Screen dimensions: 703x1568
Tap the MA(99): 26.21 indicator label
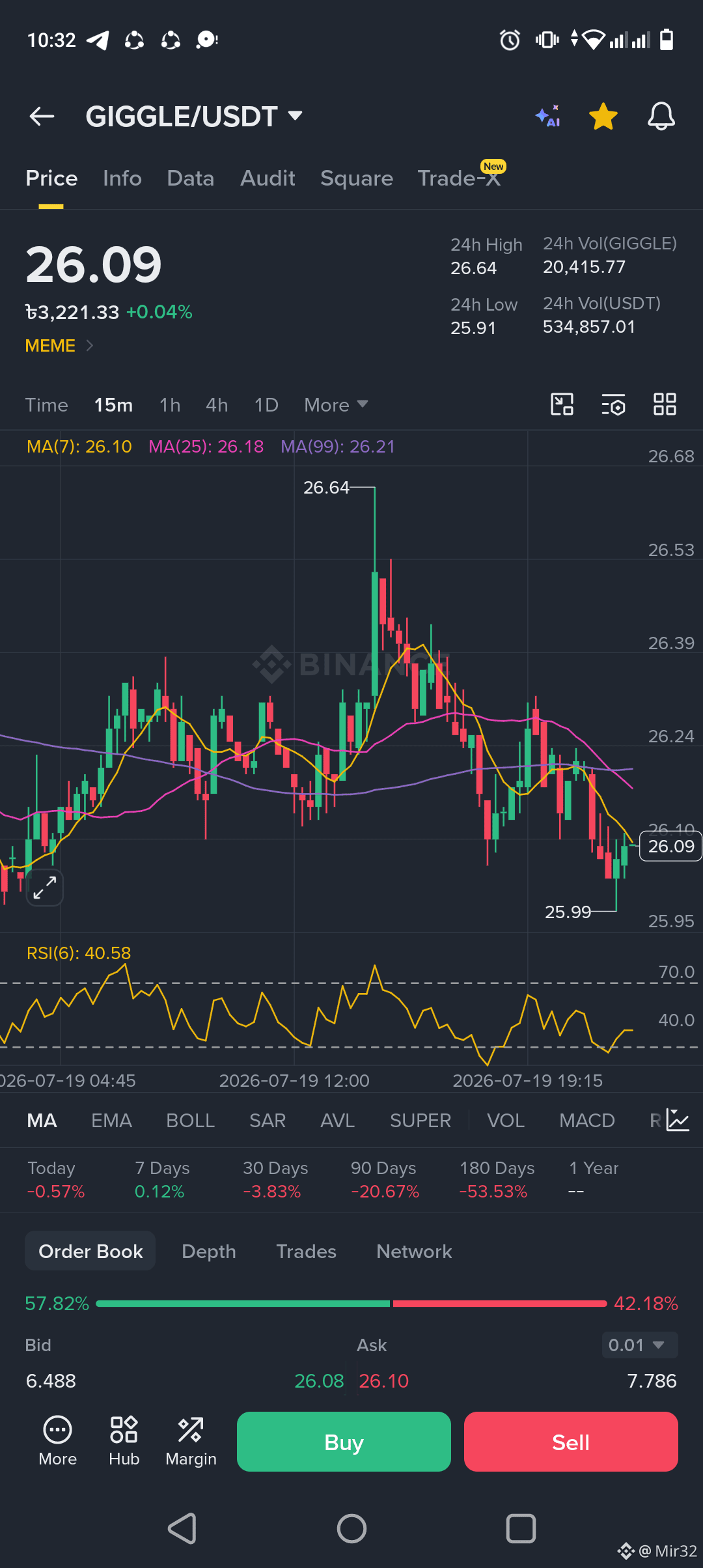click(x=338, y=447)
